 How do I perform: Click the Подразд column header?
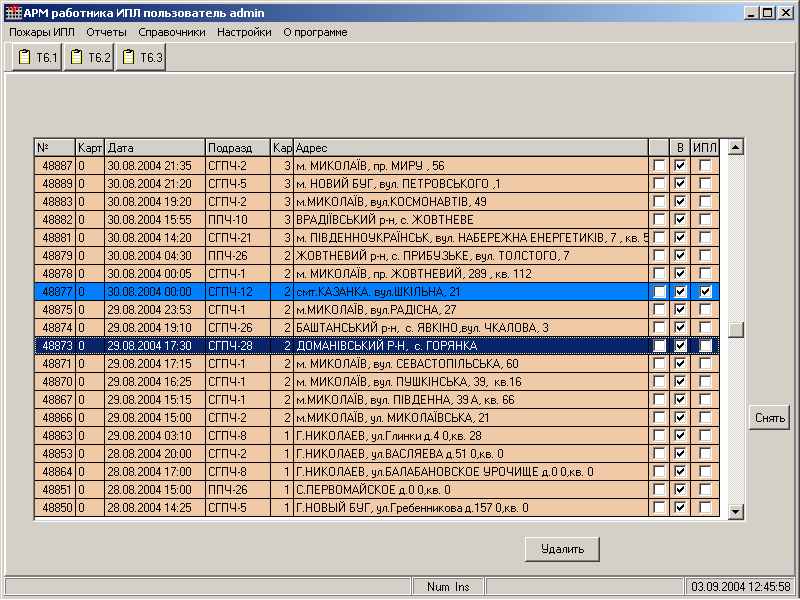[x=238, y=147]
